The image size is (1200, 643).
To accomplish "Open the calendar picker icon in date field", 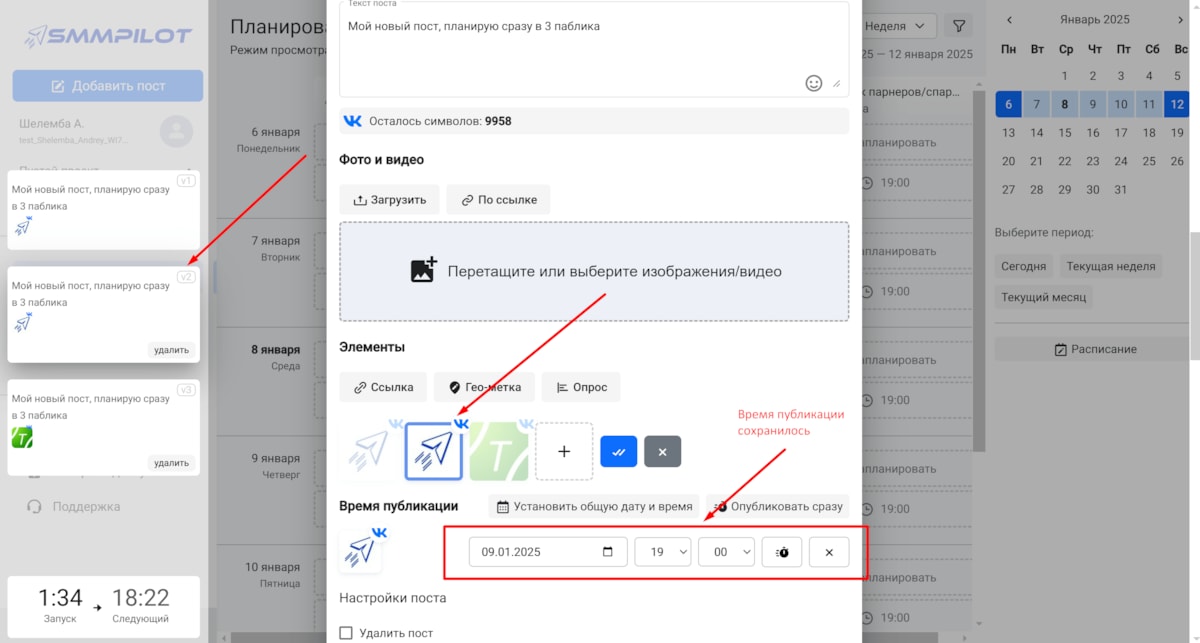I will pos(609,552).
